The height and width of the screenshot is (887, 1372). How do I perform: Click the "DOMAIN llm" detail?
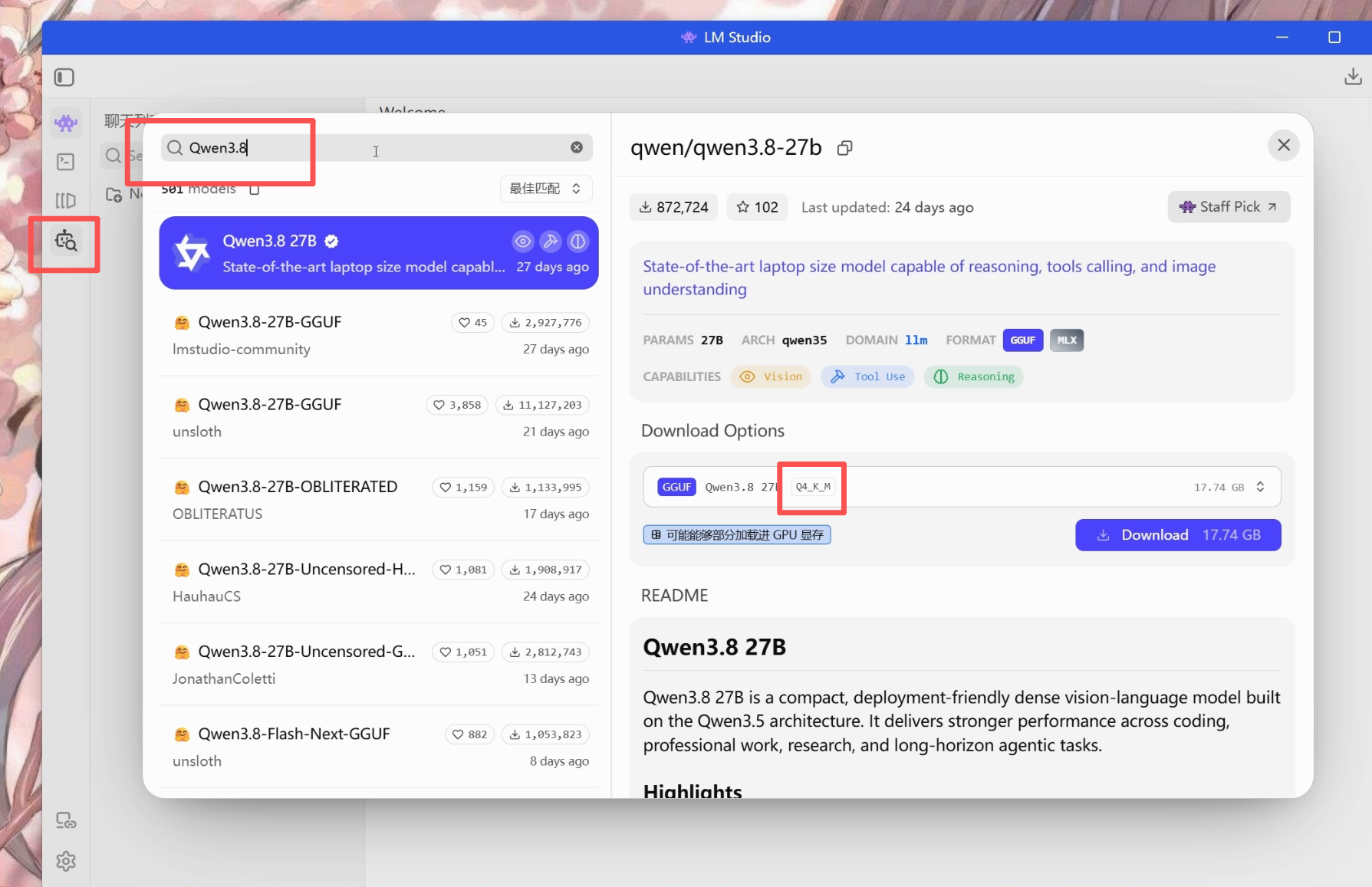pos(887,340)
